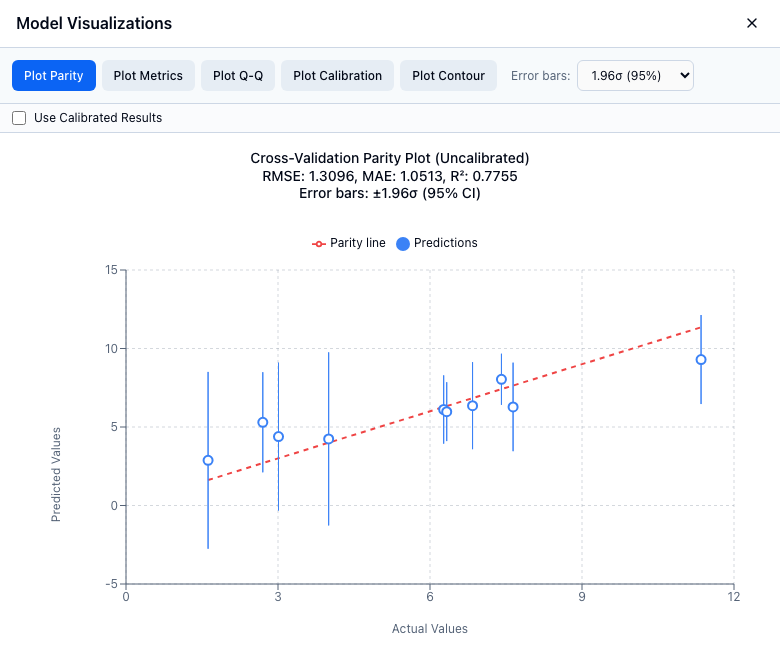Click the 'Predicted Values' axis label
The height and width of the screenshot is (668, 780).
(x=56, y=475)
